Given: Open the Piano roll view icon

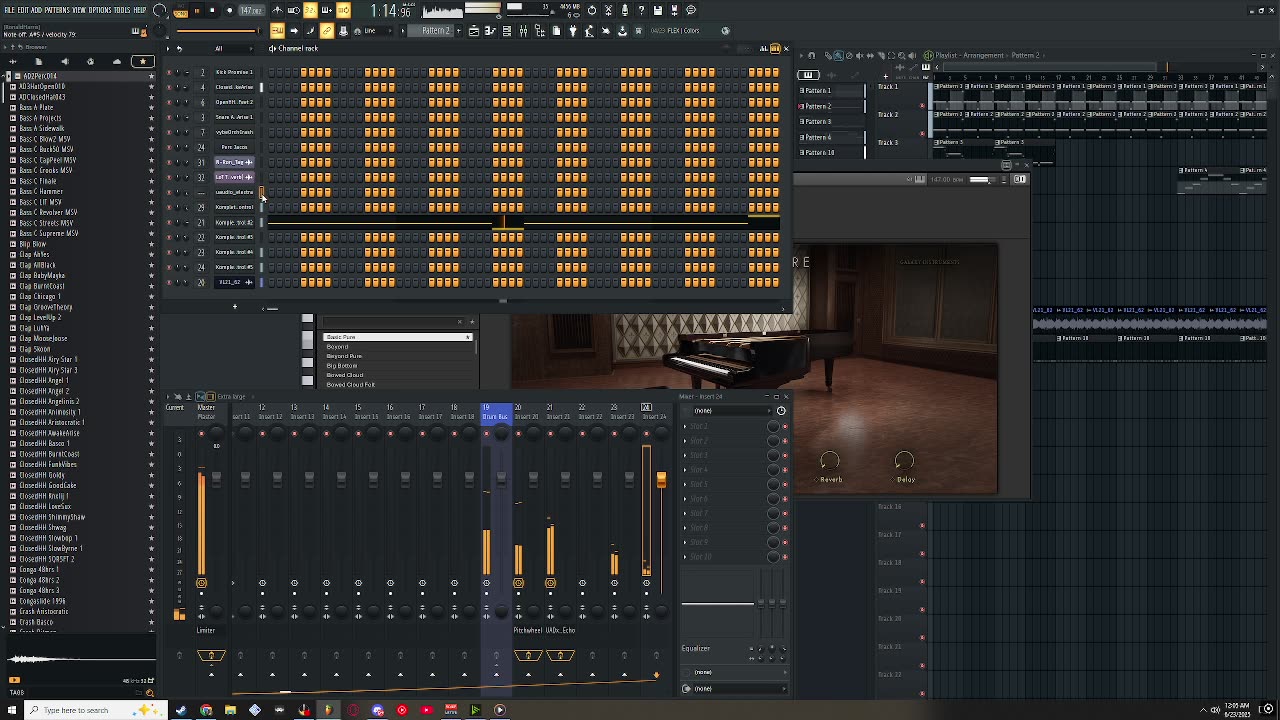Looking at the screenshot, I should coord(490,30).
